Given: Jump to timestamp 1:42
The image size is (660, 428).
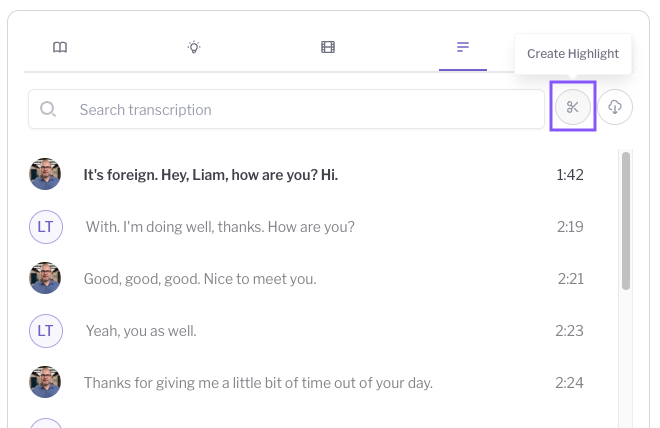Looking at the screenshot, I should tap(570, 175).
